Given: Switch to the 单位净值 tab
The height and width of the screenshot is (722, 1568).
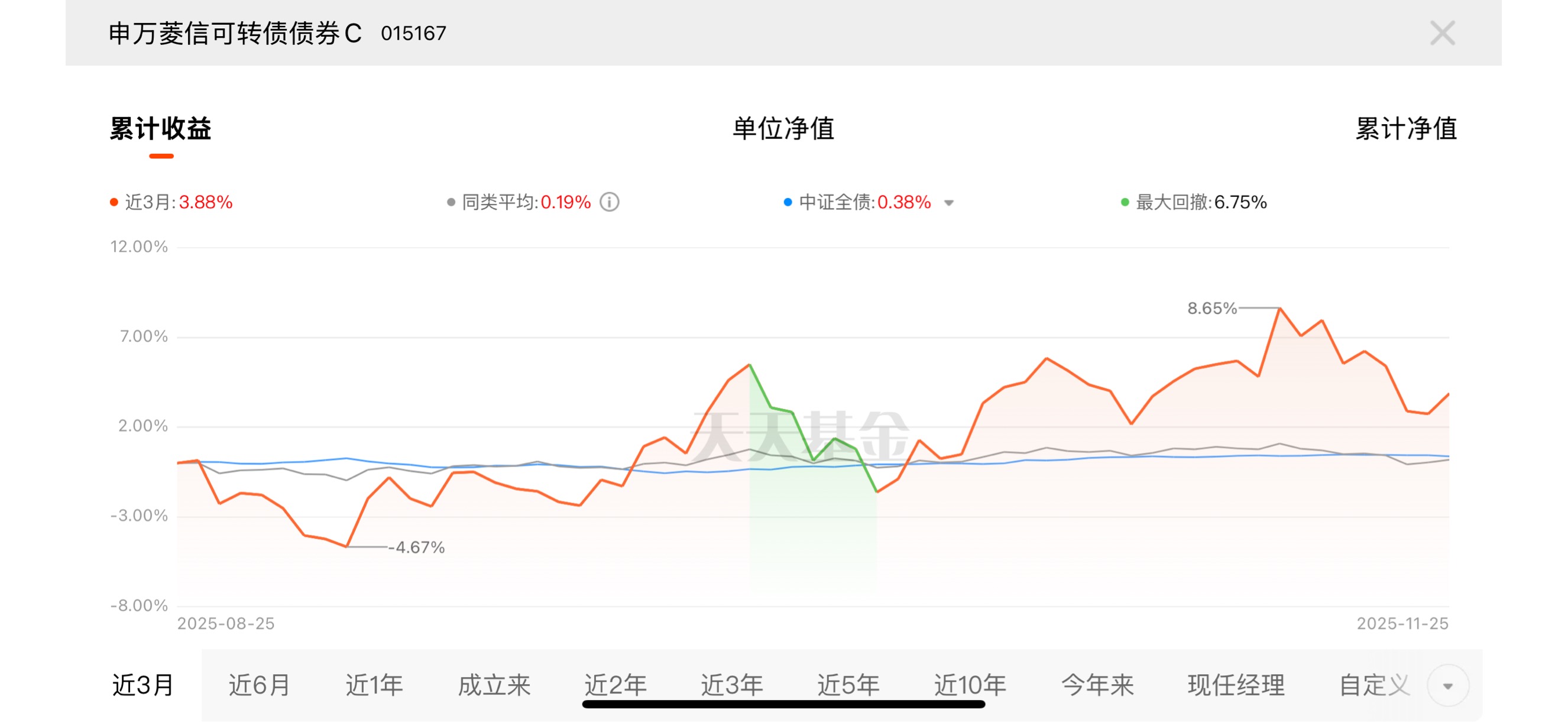Looking at the screenshot, I should [783, 129].
